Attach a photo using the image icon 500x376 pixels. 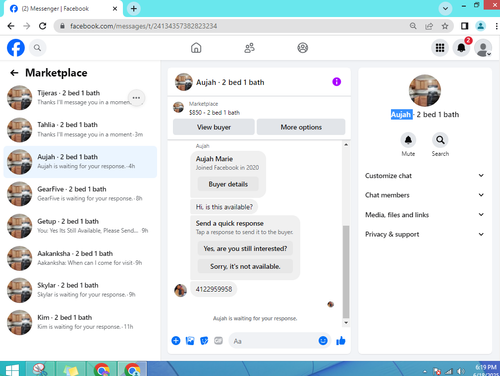pos(190,341)
